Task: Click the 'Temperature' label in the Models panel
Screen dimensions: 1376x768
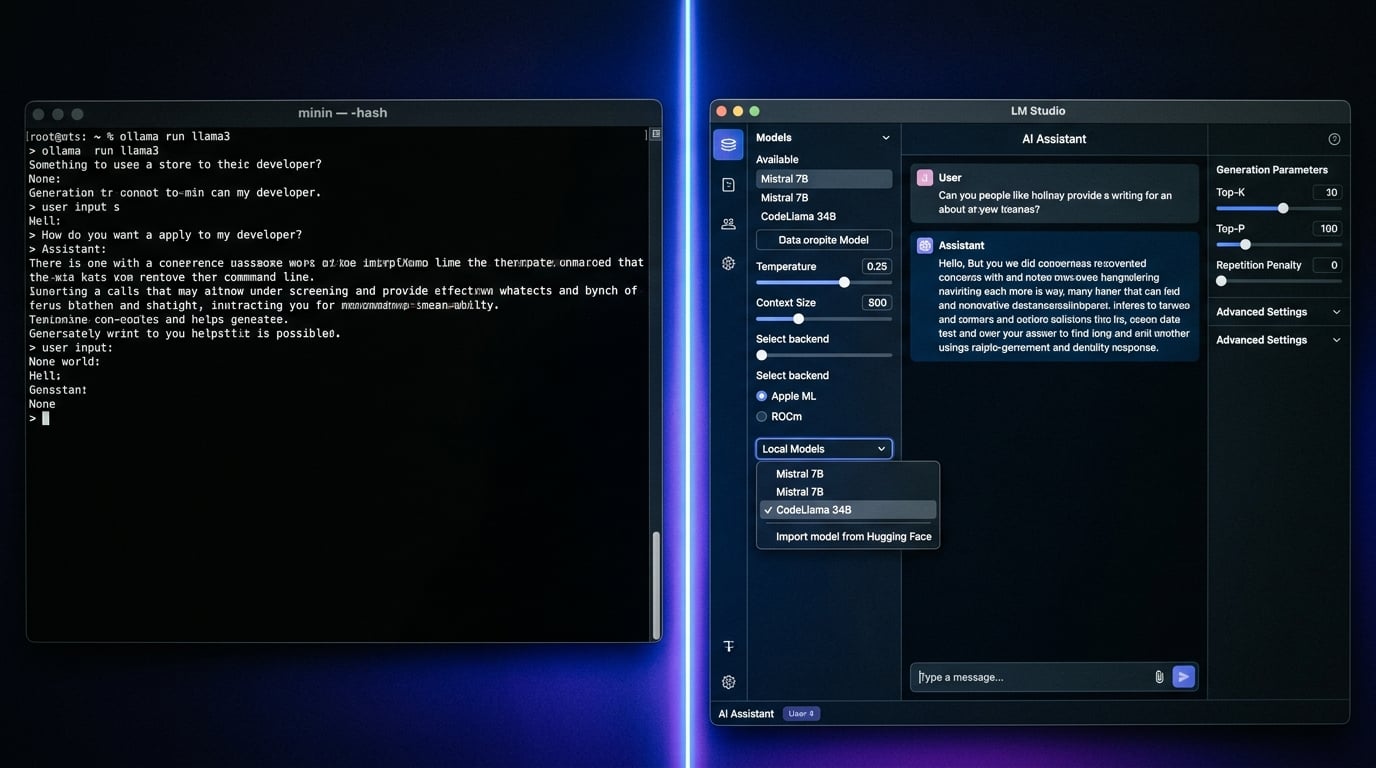Action: [786, 266]
